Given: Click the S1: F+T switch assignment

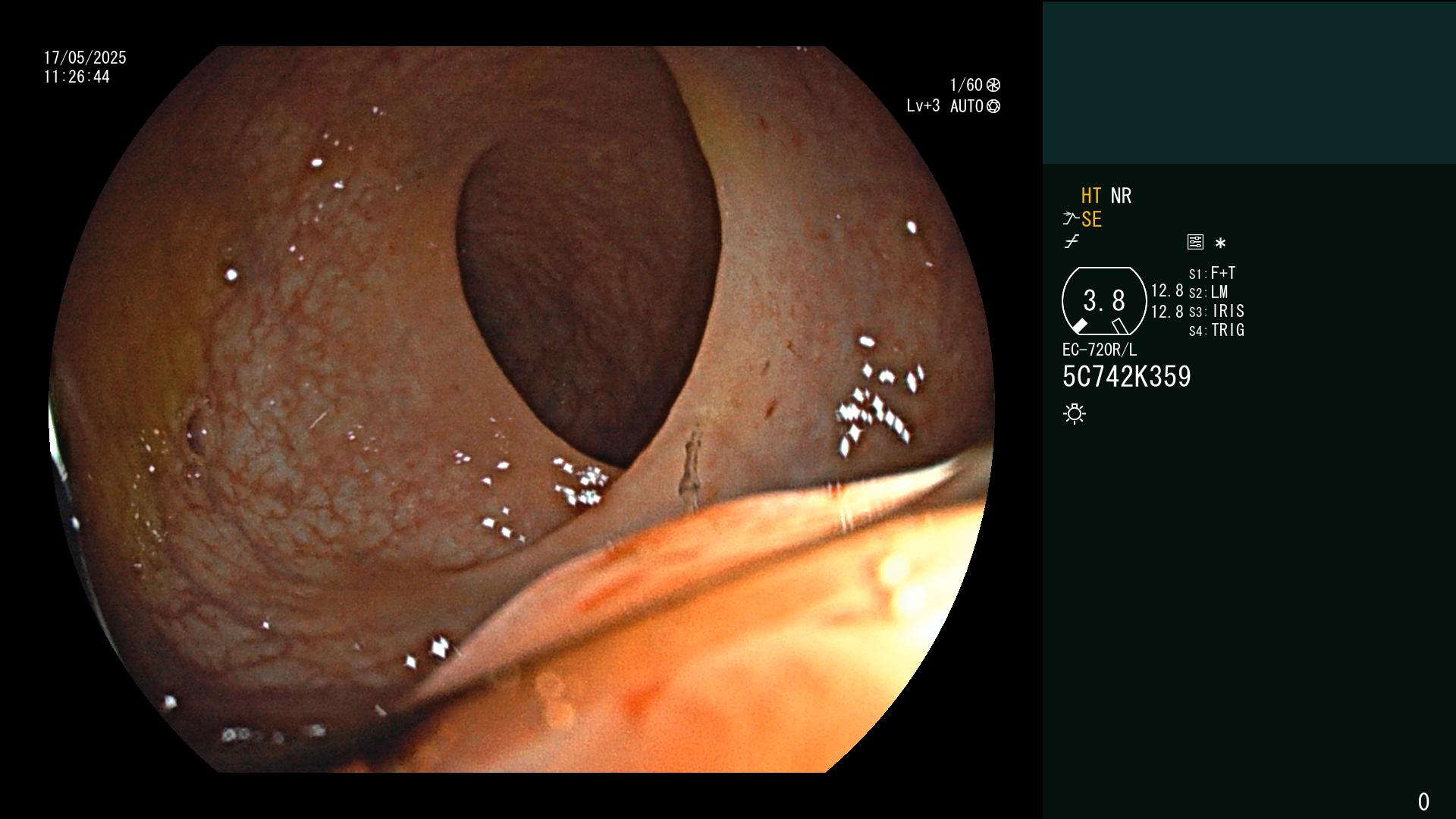Looking at the screenshot, I should 1213,273.
